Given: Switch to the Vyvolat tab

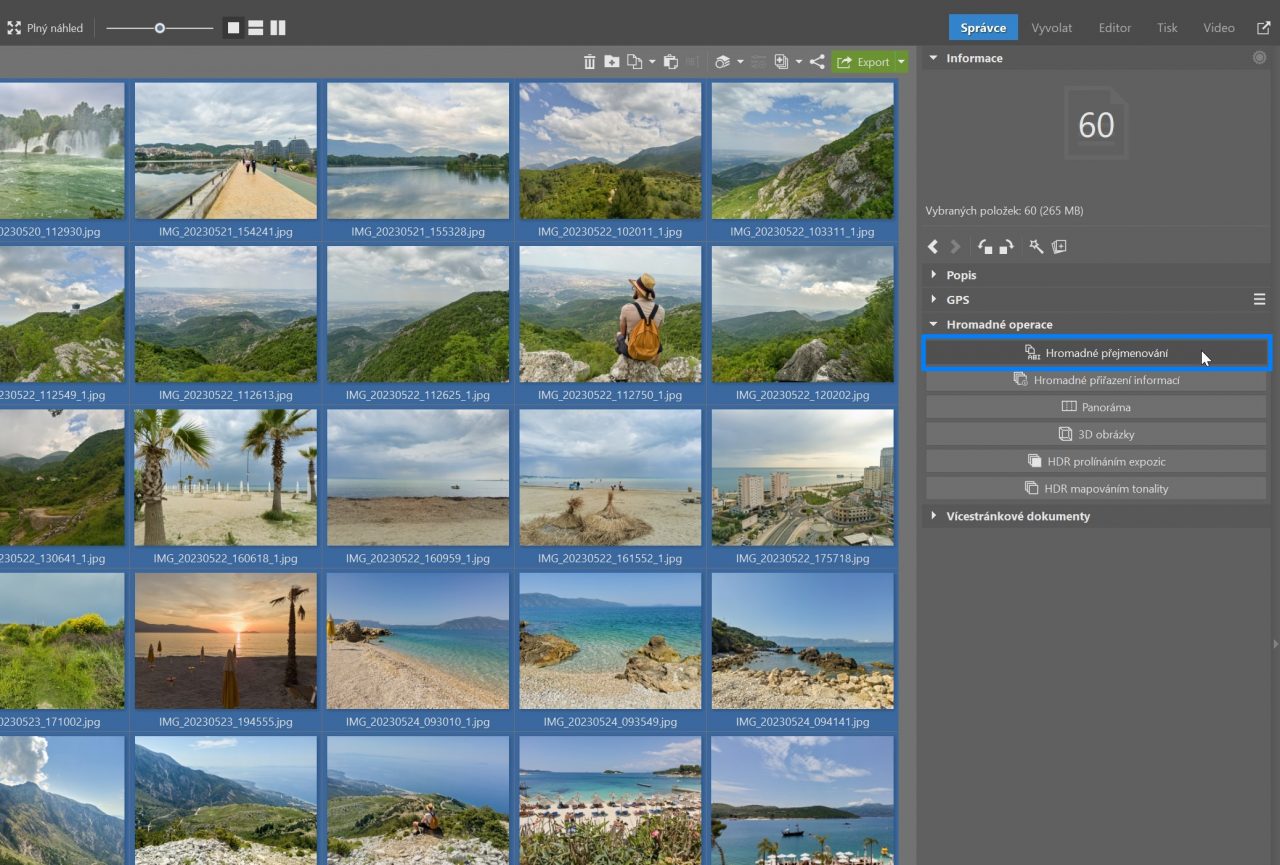Looking at the screenshot, I should [x=1051, y=28].
